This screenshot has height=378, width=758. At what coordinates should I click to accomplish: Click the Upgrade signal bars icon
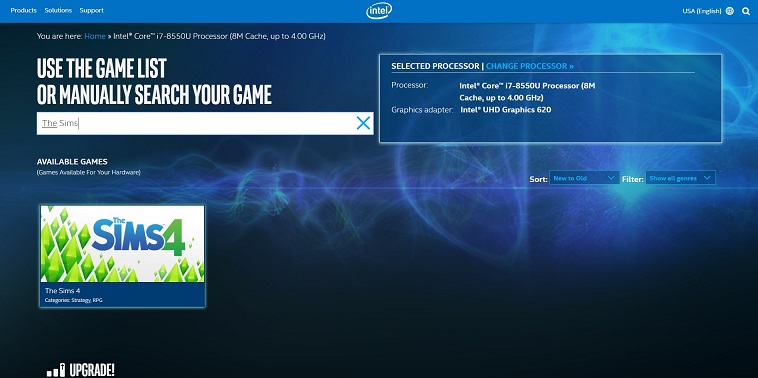point(56,370)
